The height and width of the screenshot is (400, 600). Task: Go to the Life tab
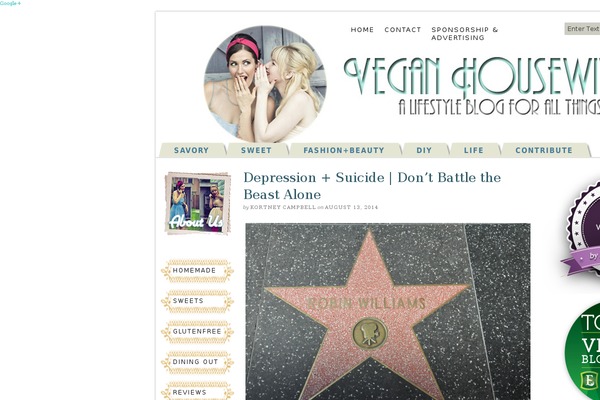(473, 150)
